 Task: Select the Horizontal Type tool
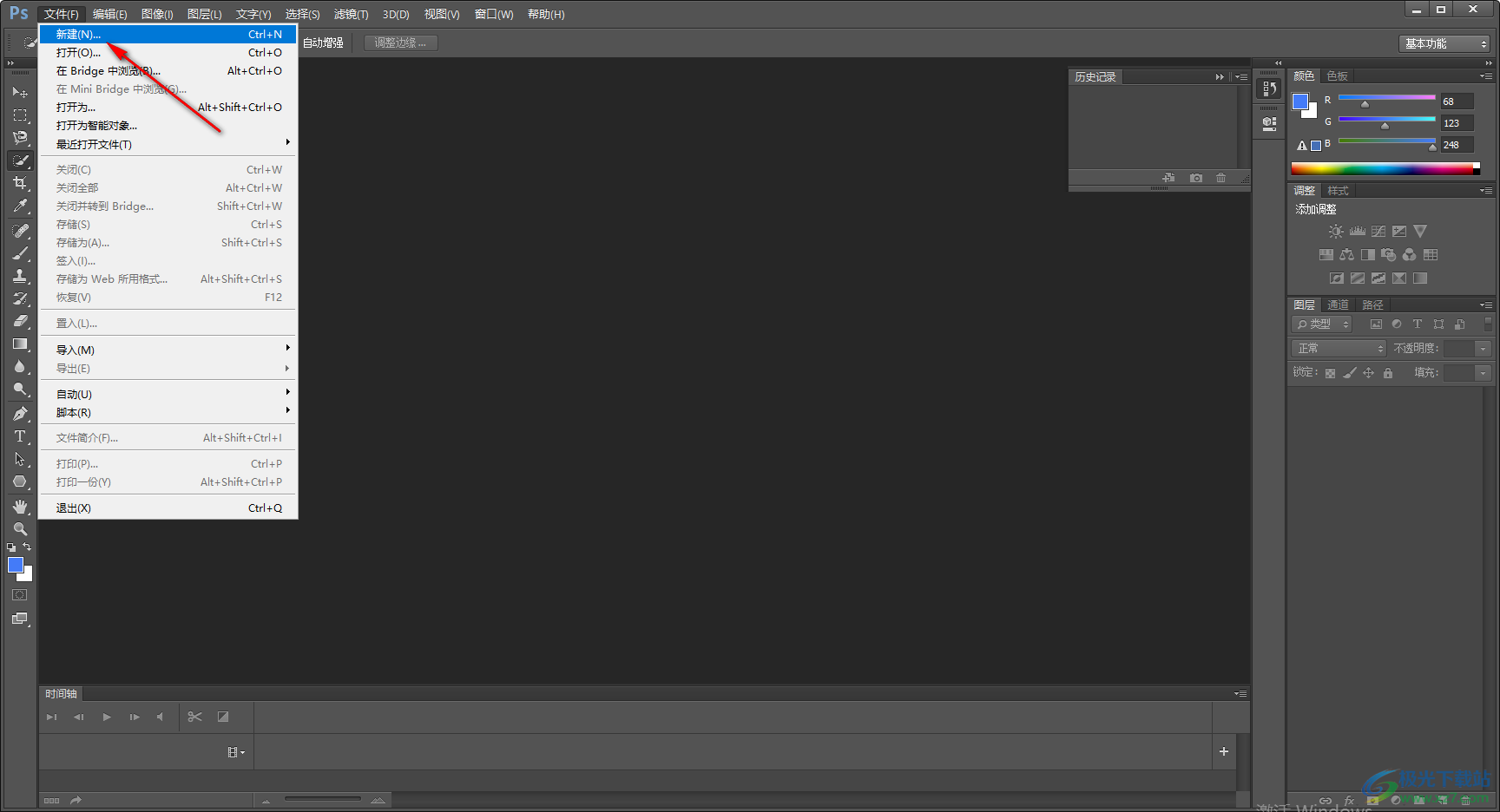[x=20, y=436]
